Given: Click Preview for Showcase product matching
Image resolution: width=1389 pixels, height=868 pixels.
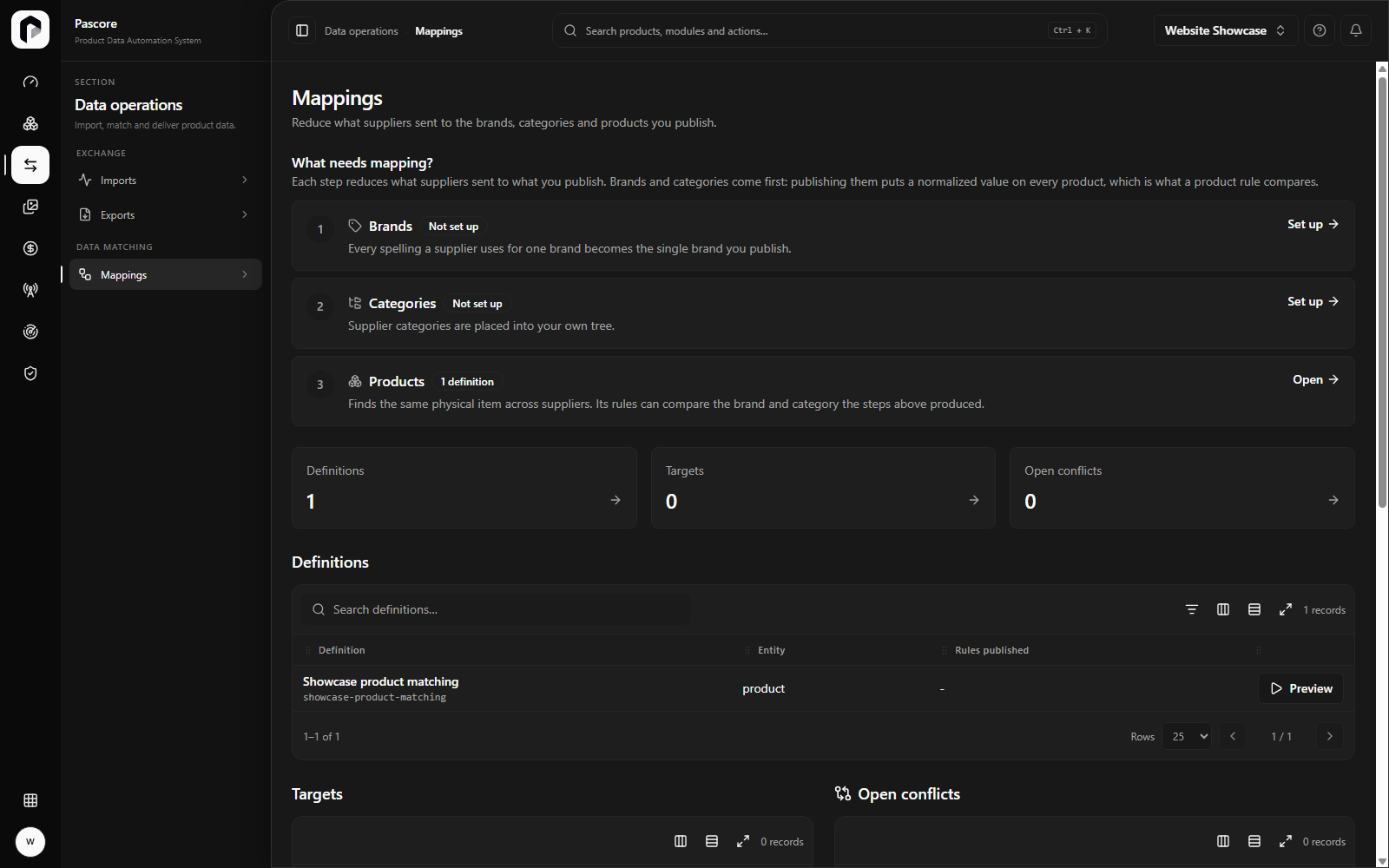Looking at the screenshot, I should [x=1300, y=688].
